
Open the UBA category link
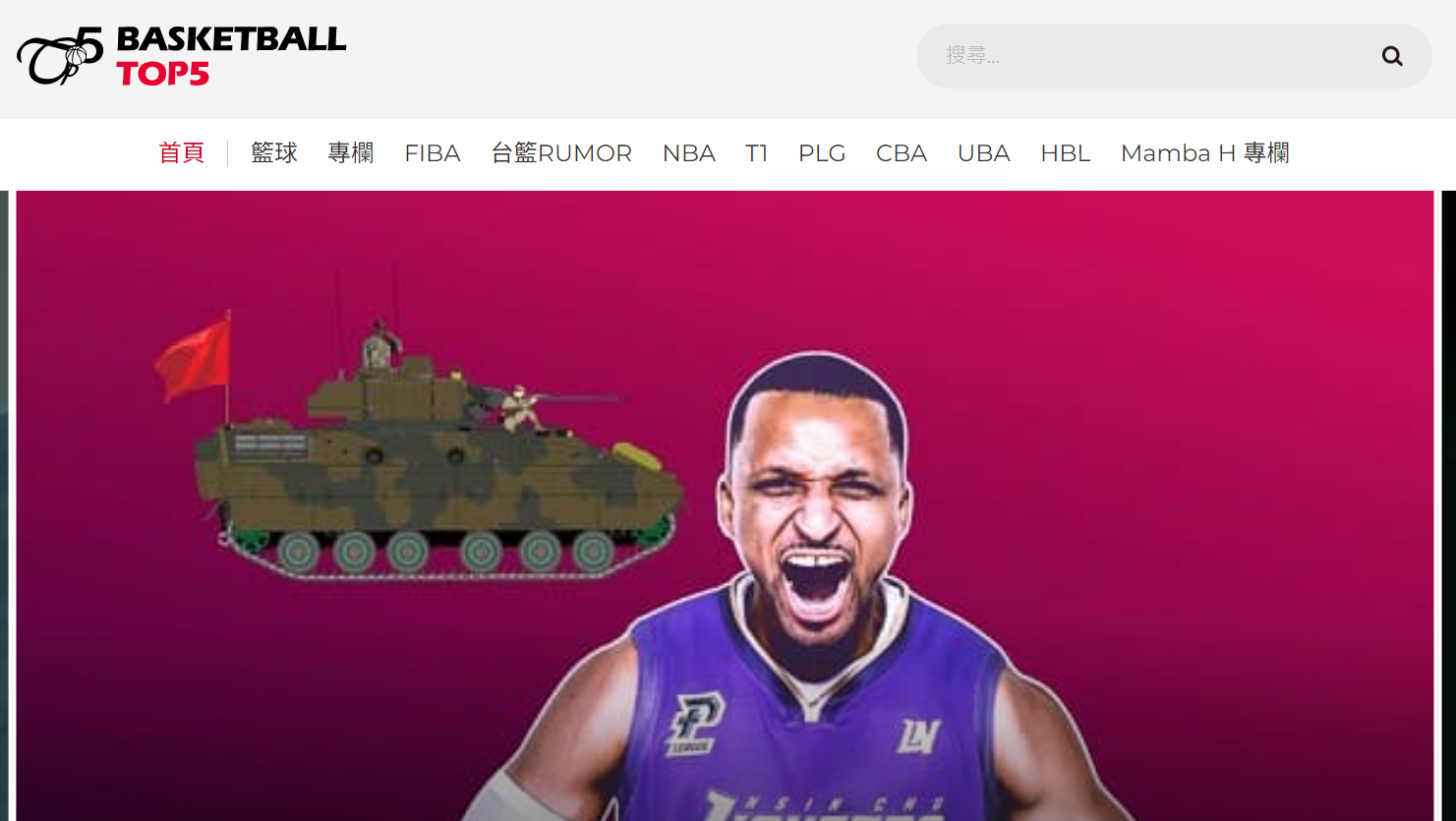tap(984, 153)
